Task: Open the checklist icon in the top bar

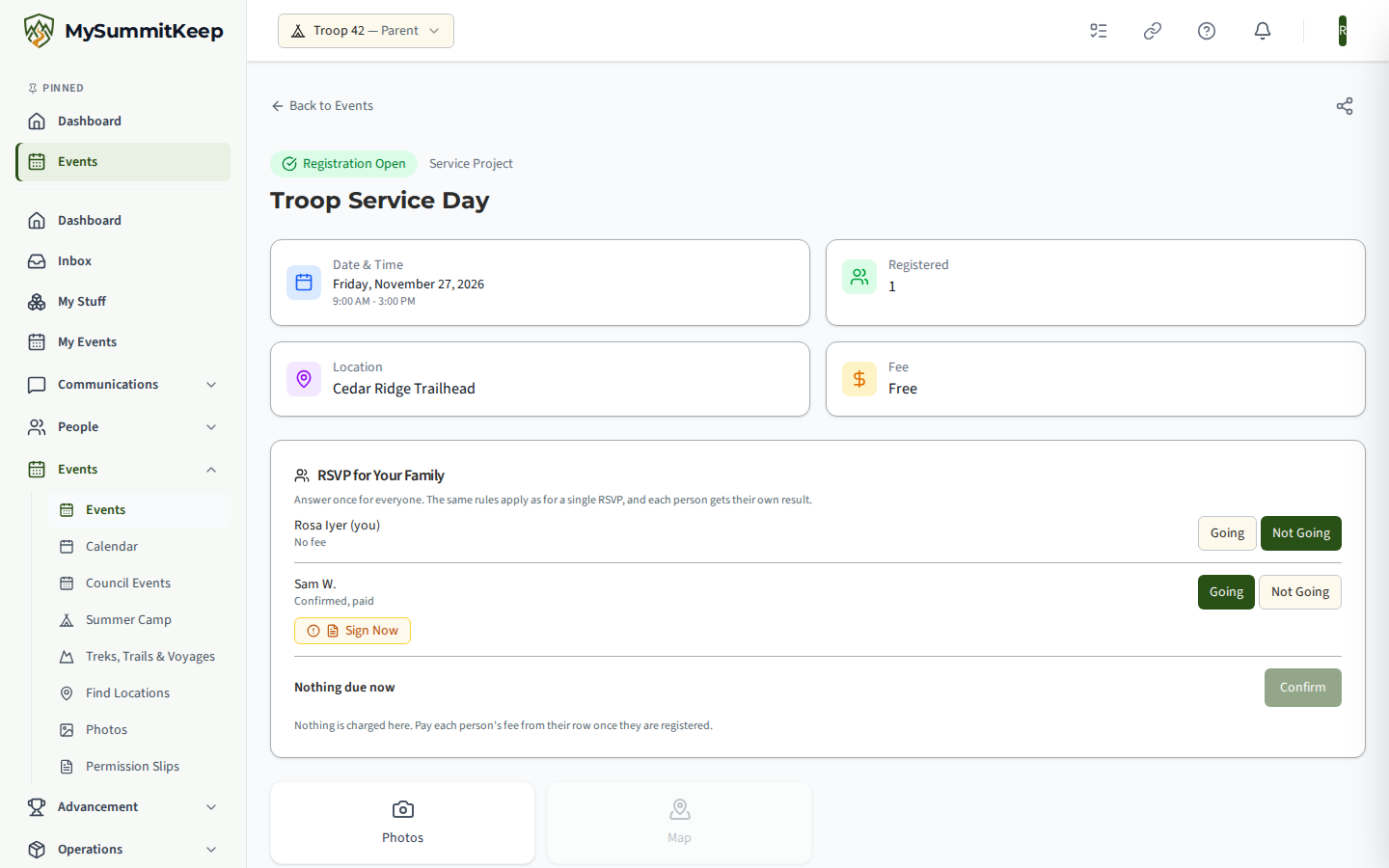Action: tap(1099, 31)
